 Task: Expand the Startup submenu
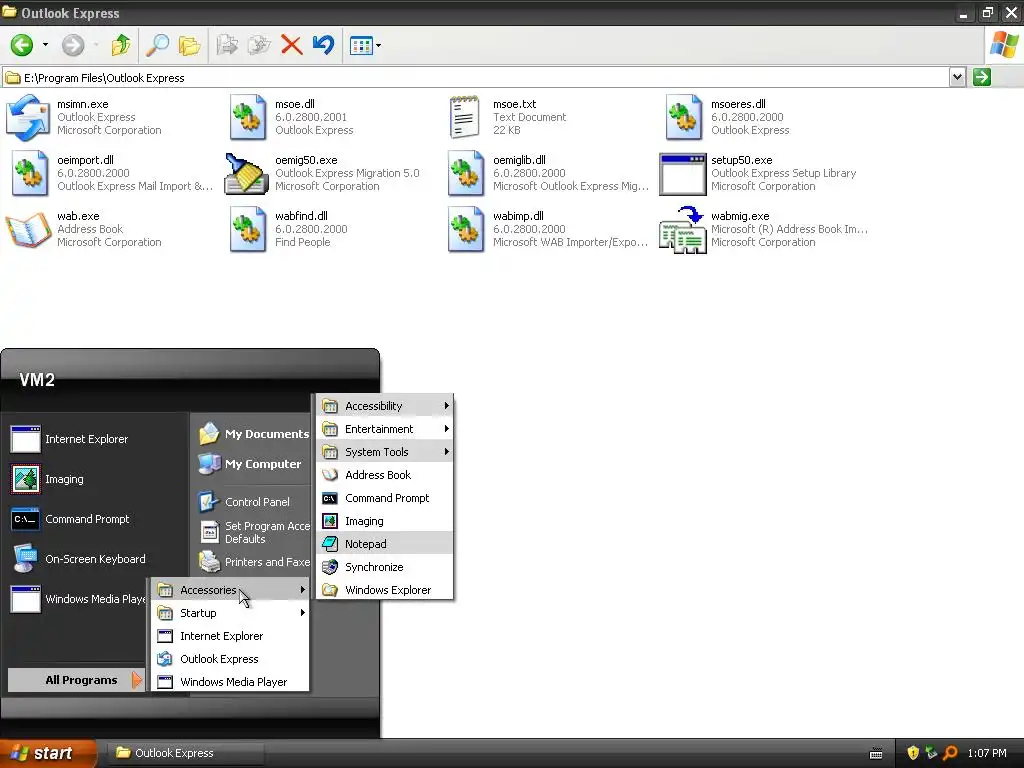231,613
